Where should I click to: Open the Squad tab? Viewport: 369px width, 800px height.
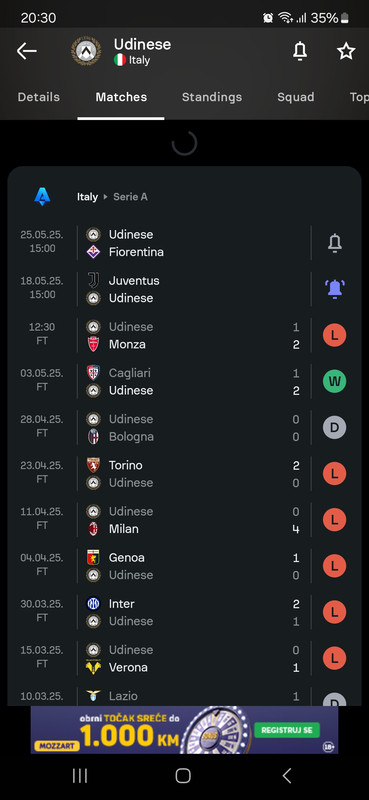point(296,97)
